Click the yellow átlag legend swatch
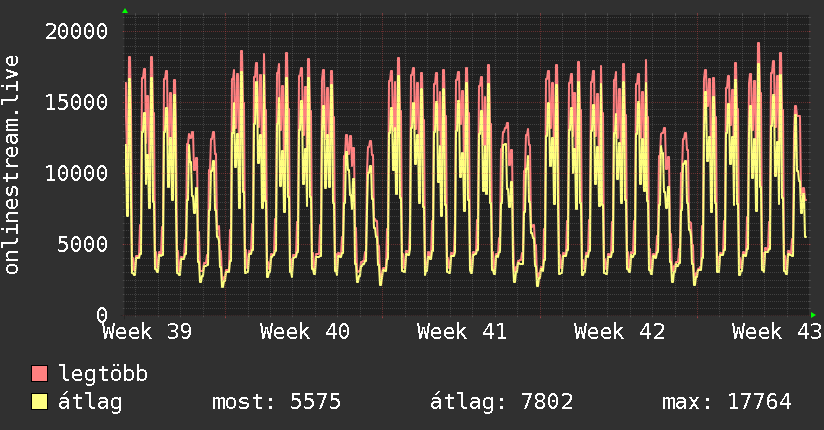 click(39, 402)
